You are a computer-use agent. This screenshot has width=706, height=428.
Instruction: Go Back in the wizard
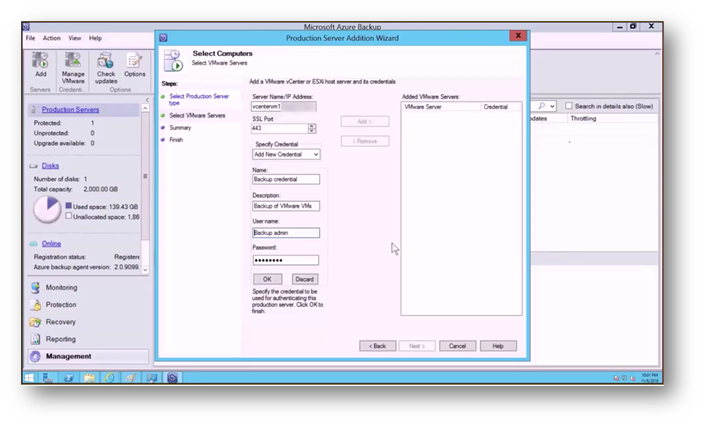click(377, 346)
